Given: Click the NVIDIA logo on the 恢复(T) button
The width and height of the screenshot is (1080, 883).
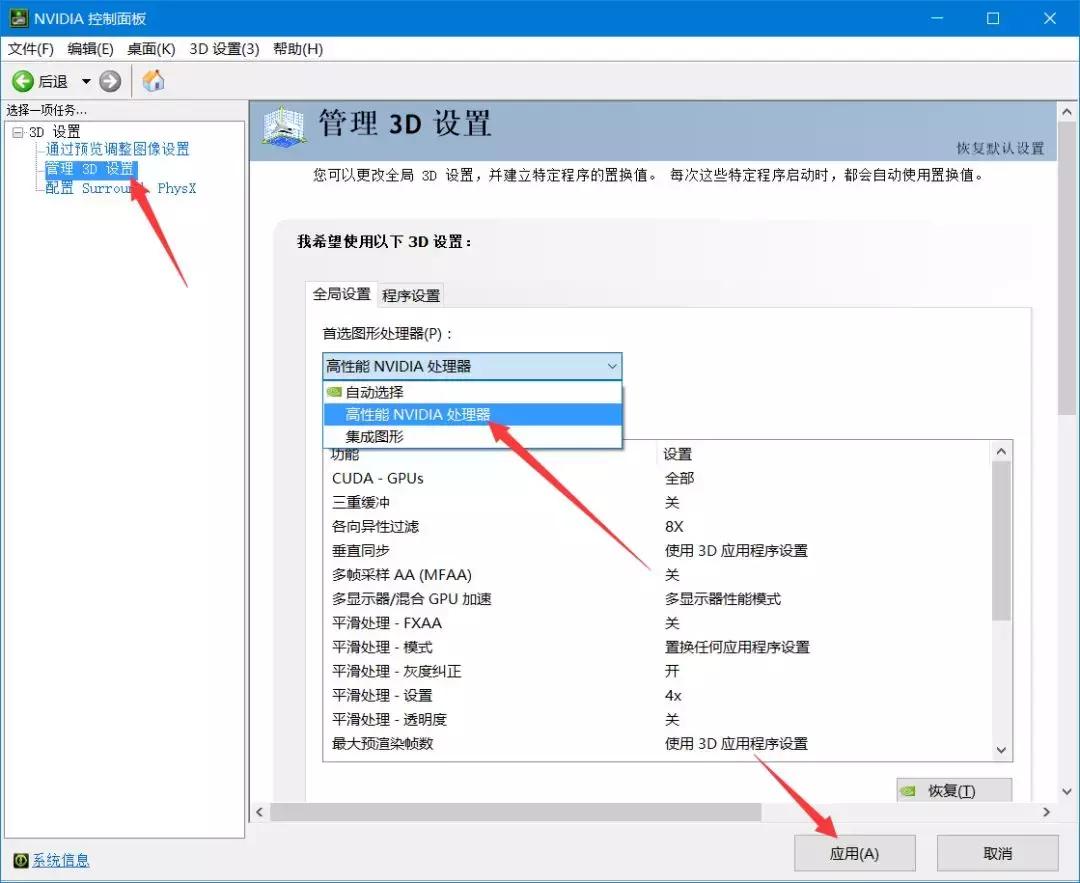Looking at the screenshot, I should [x=908, y=790].
